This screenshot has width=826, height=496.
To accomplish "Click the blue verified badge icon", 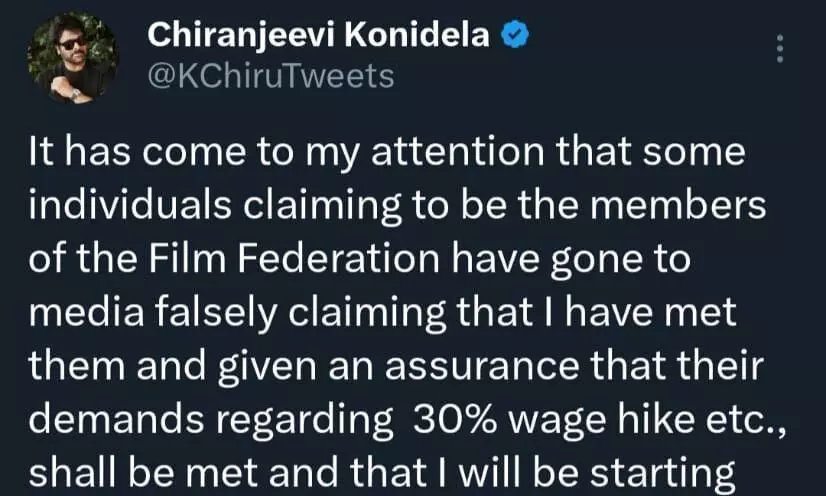I will pos(514,35).
